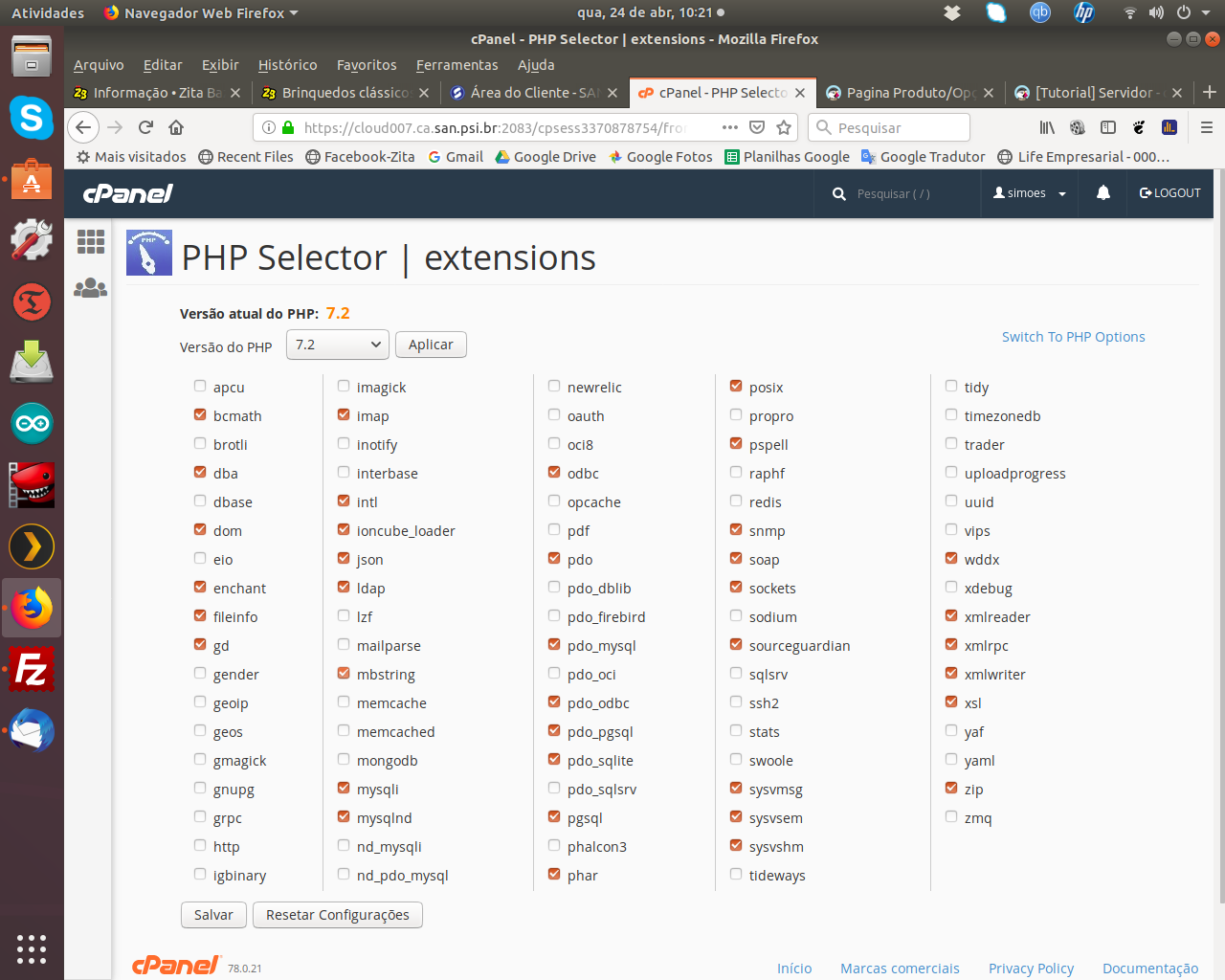
Task: Go back to previous page
Action: [84, 127]
